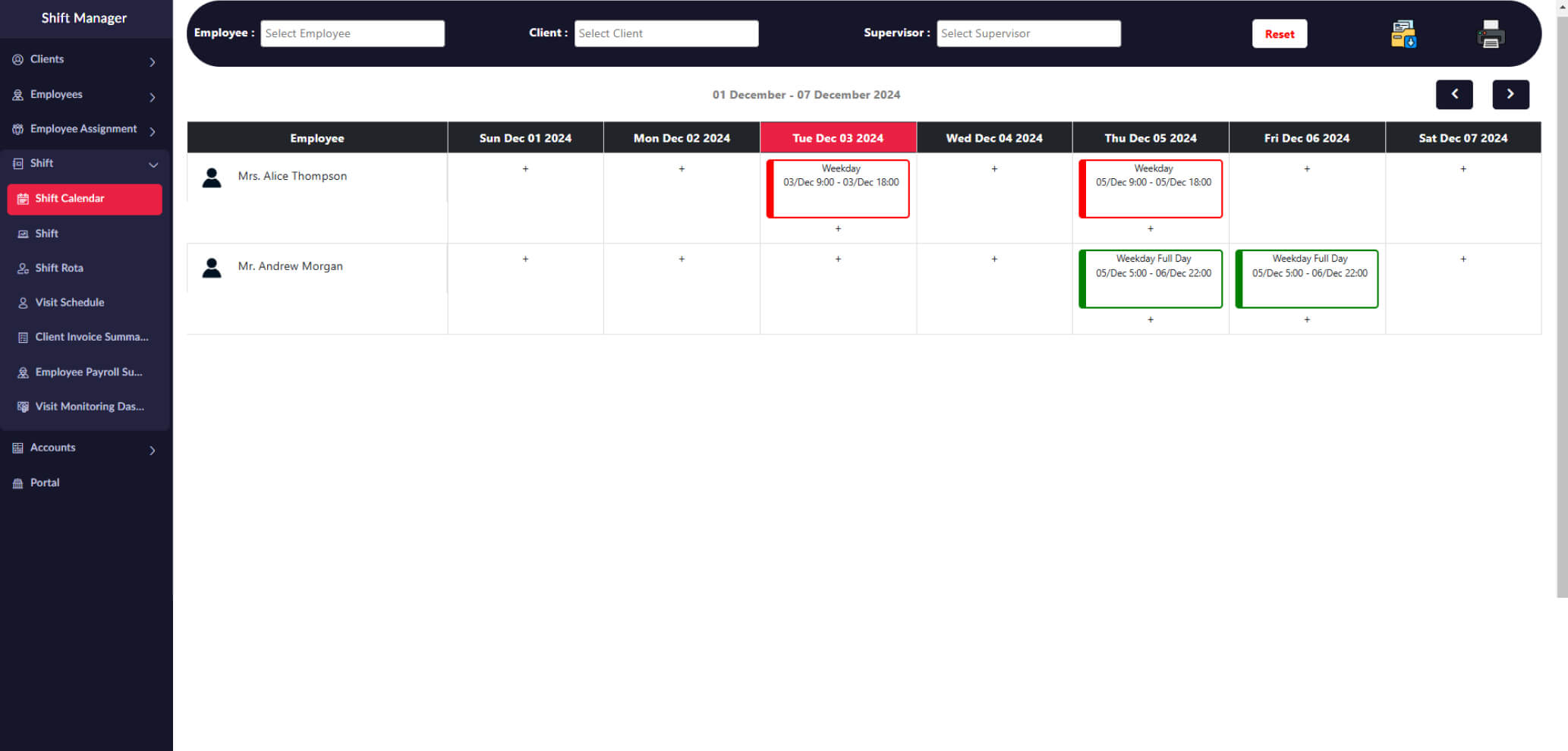This screenshot has width=1568, height=751.
Task: Open Visit Monitoring Dashboard page
Action: pos(89,407)
